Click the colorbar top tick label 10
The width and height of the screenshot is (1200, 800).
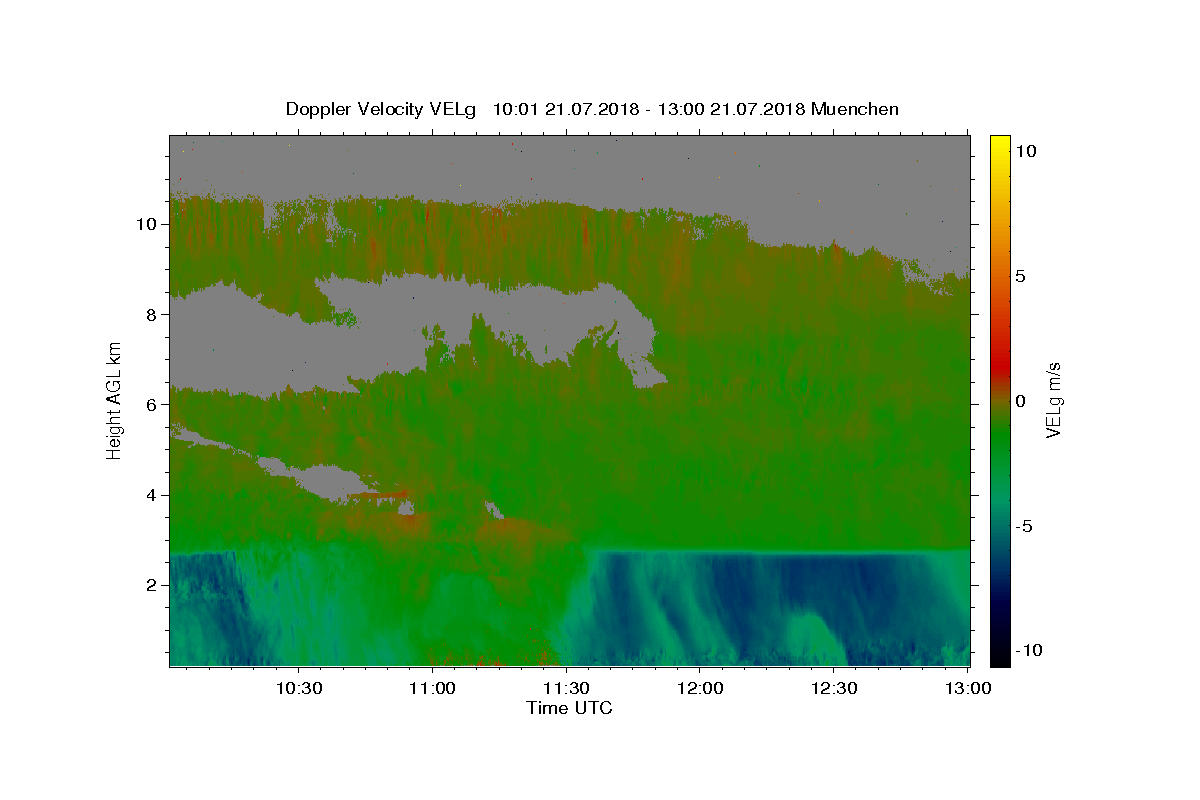click(1025, 151)
